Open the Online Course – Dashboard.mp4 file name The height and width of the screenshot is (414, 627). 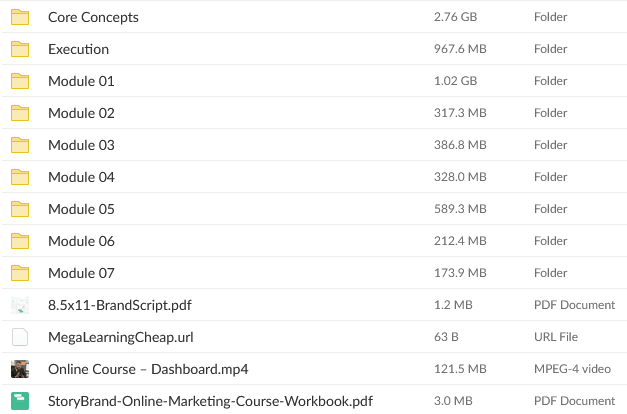click(148, 369)
